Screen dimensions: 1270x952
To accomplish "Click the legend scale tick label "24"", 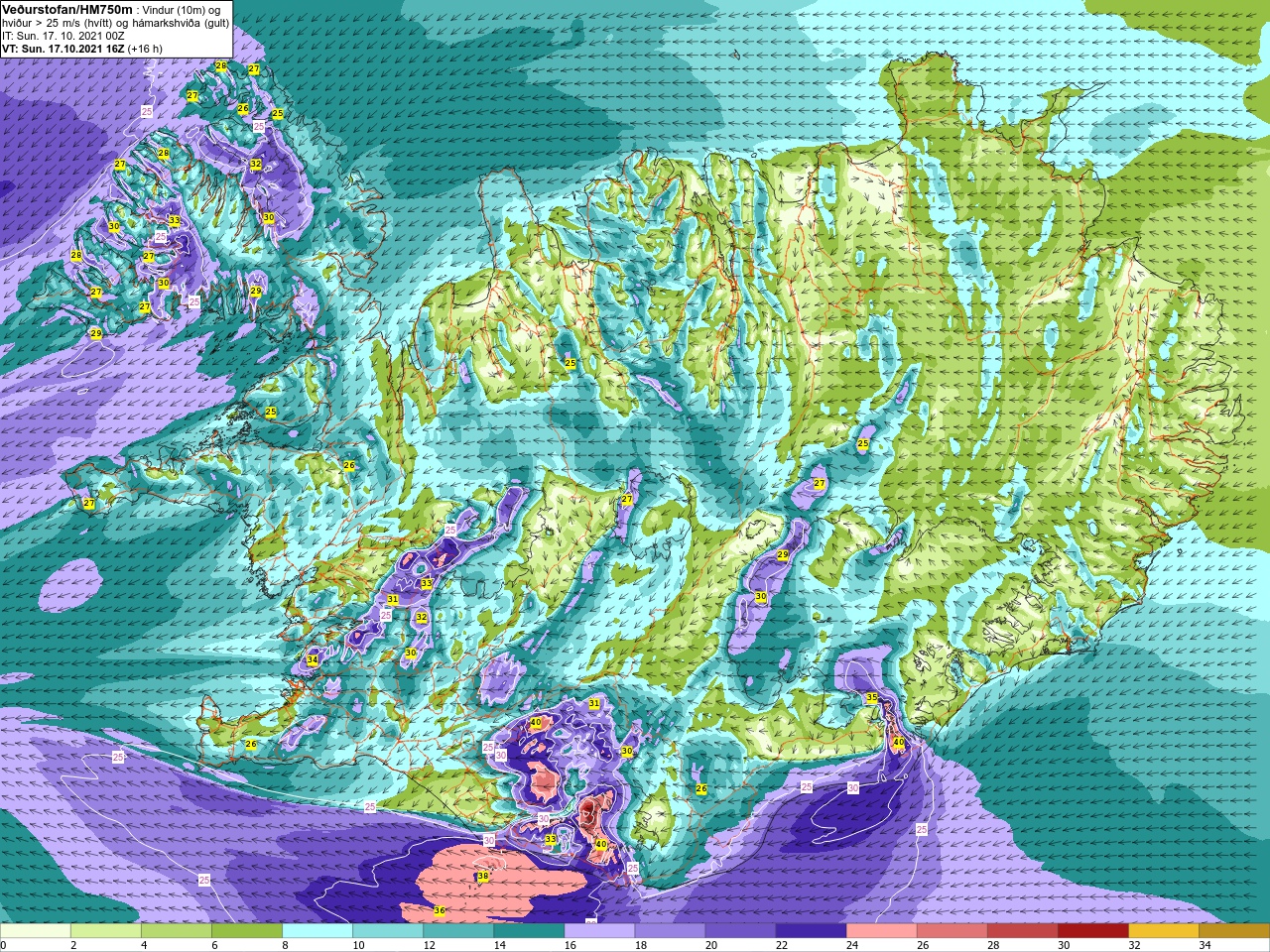I will pyautogui.click(x=852, y=945).
